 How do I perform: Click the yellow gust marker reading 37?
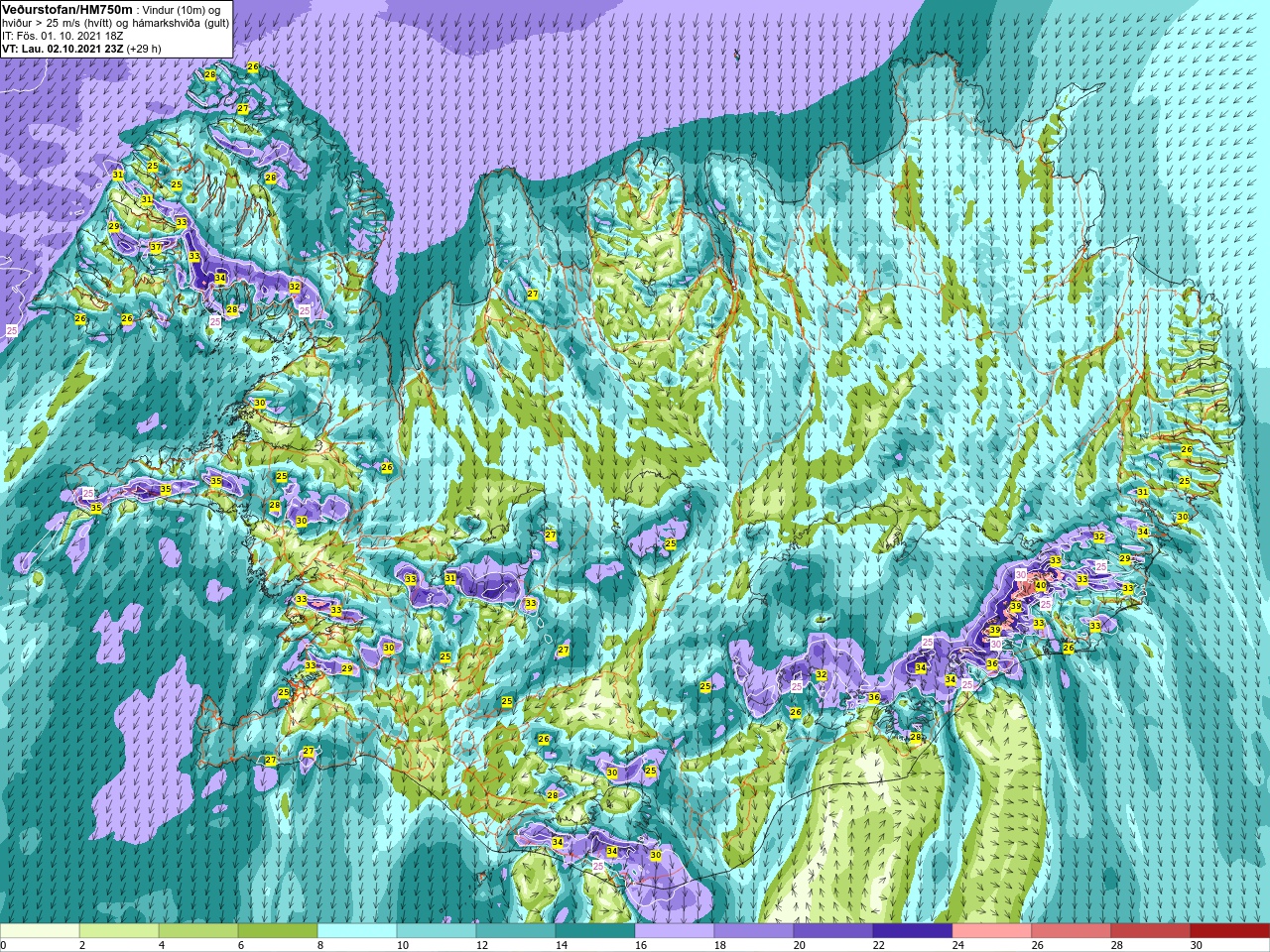156,248
